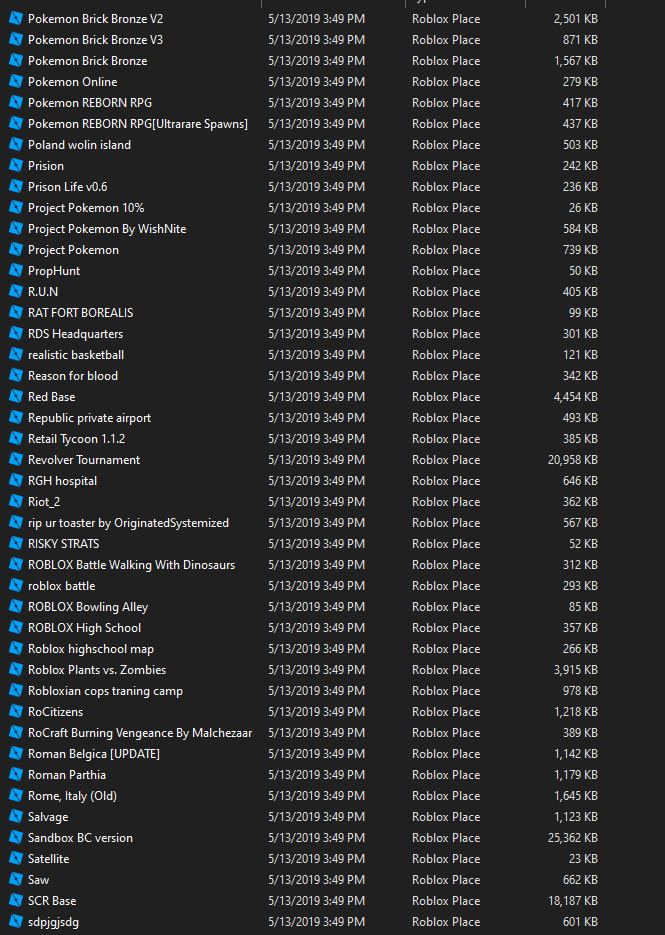
Task: Click the 4,454 KB size value
Action: tap(576, 397)
